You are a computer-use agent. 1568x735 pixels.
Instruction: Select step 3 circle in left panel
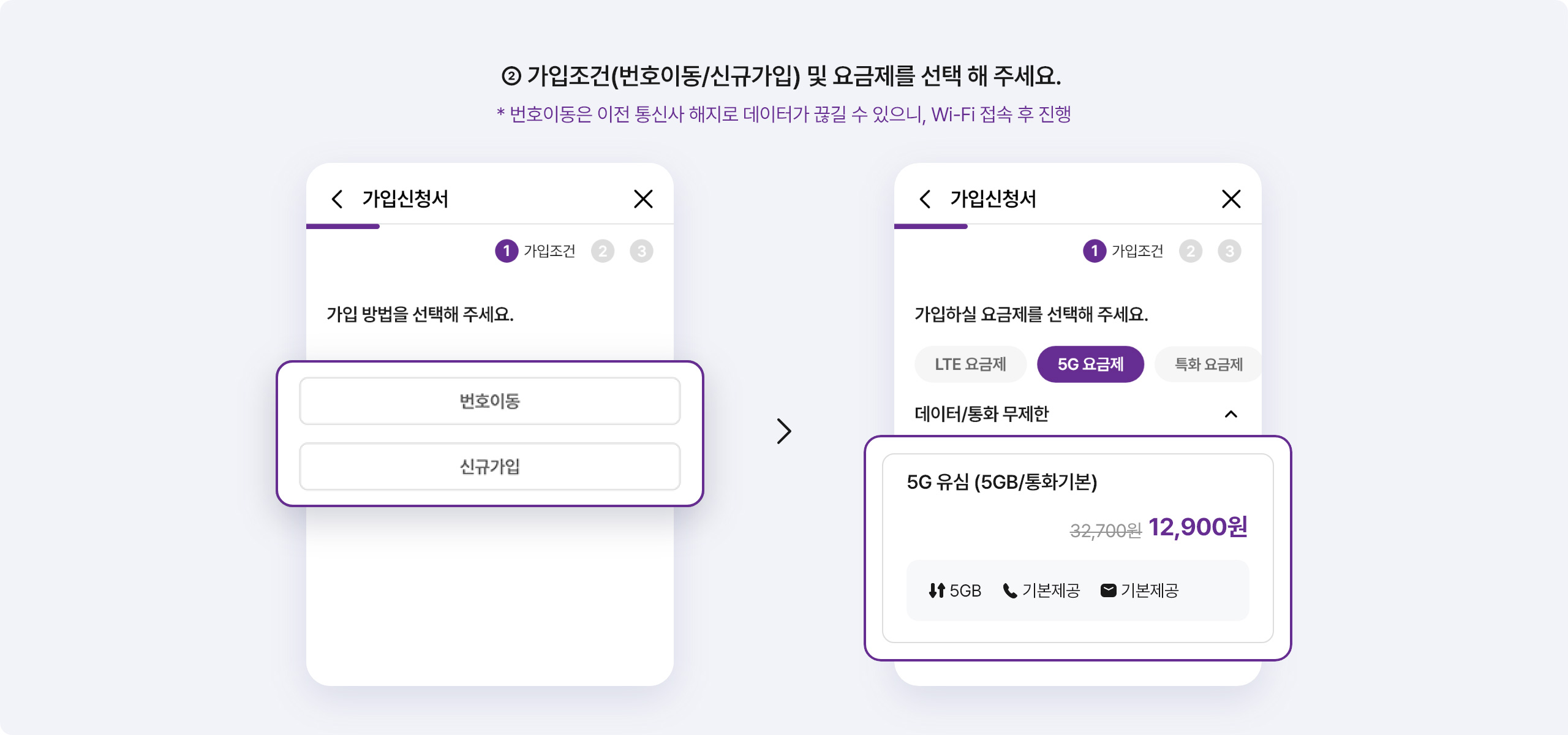[641, 251]
